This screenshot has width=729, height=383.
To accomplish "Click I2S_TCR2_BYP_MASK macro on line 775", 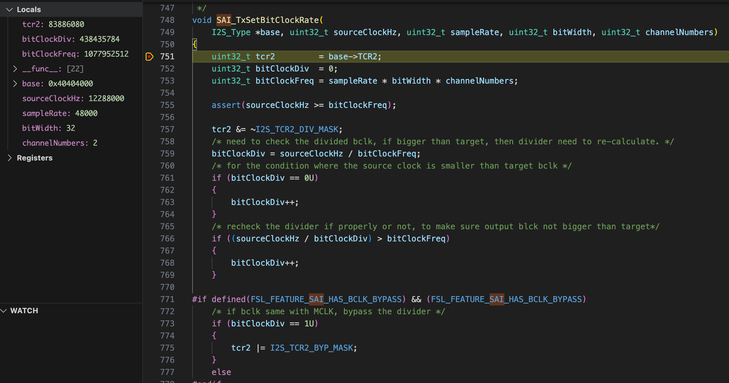I will click(x=313, y=348).
